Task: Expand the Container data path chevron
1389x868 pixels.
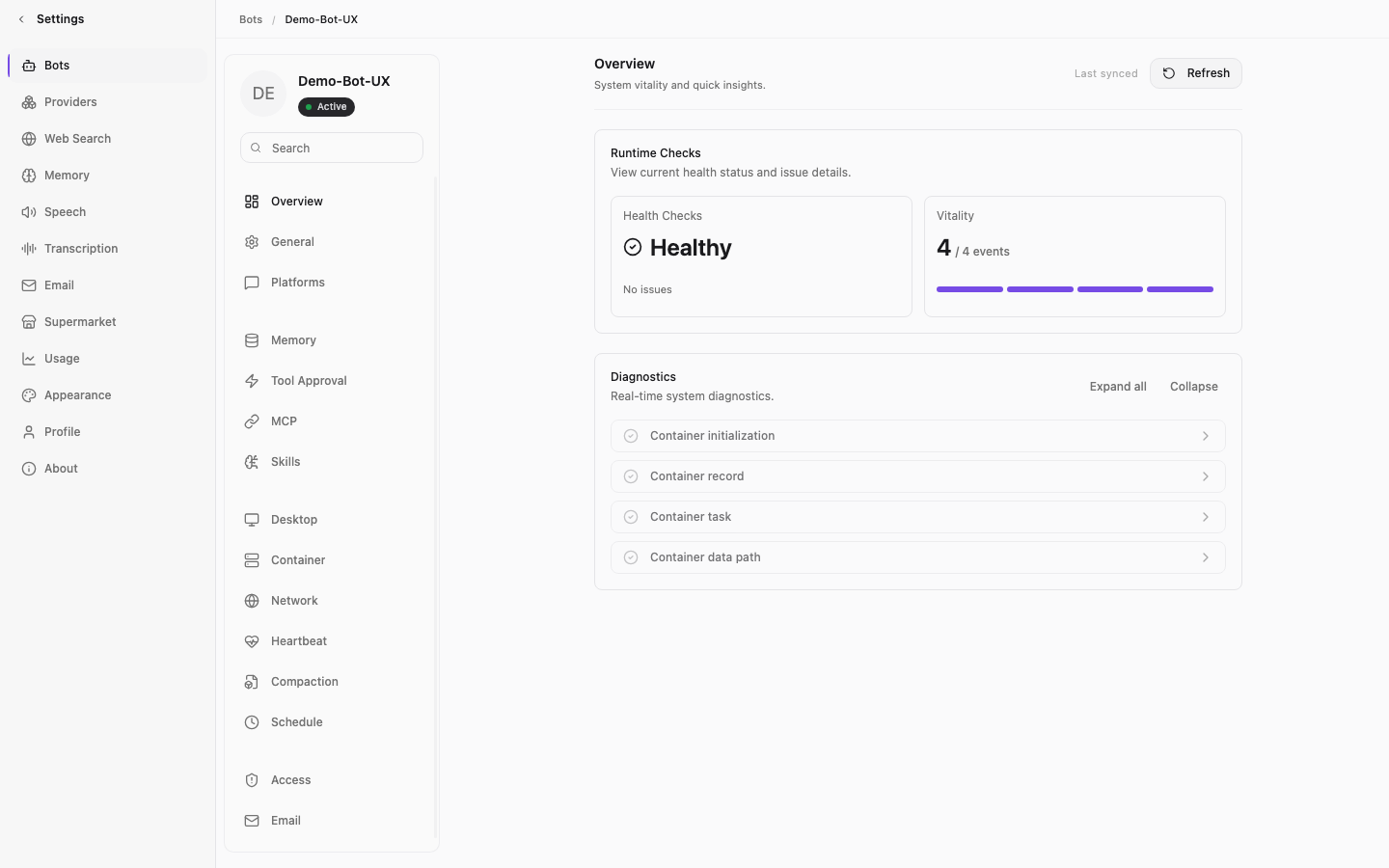Action: coord(1206,557)
